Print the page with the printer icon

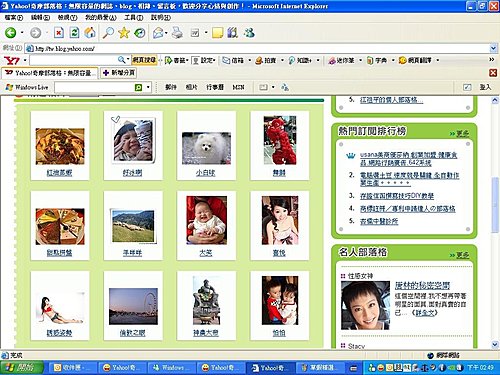pyautogui.click(x=177, y=33)
